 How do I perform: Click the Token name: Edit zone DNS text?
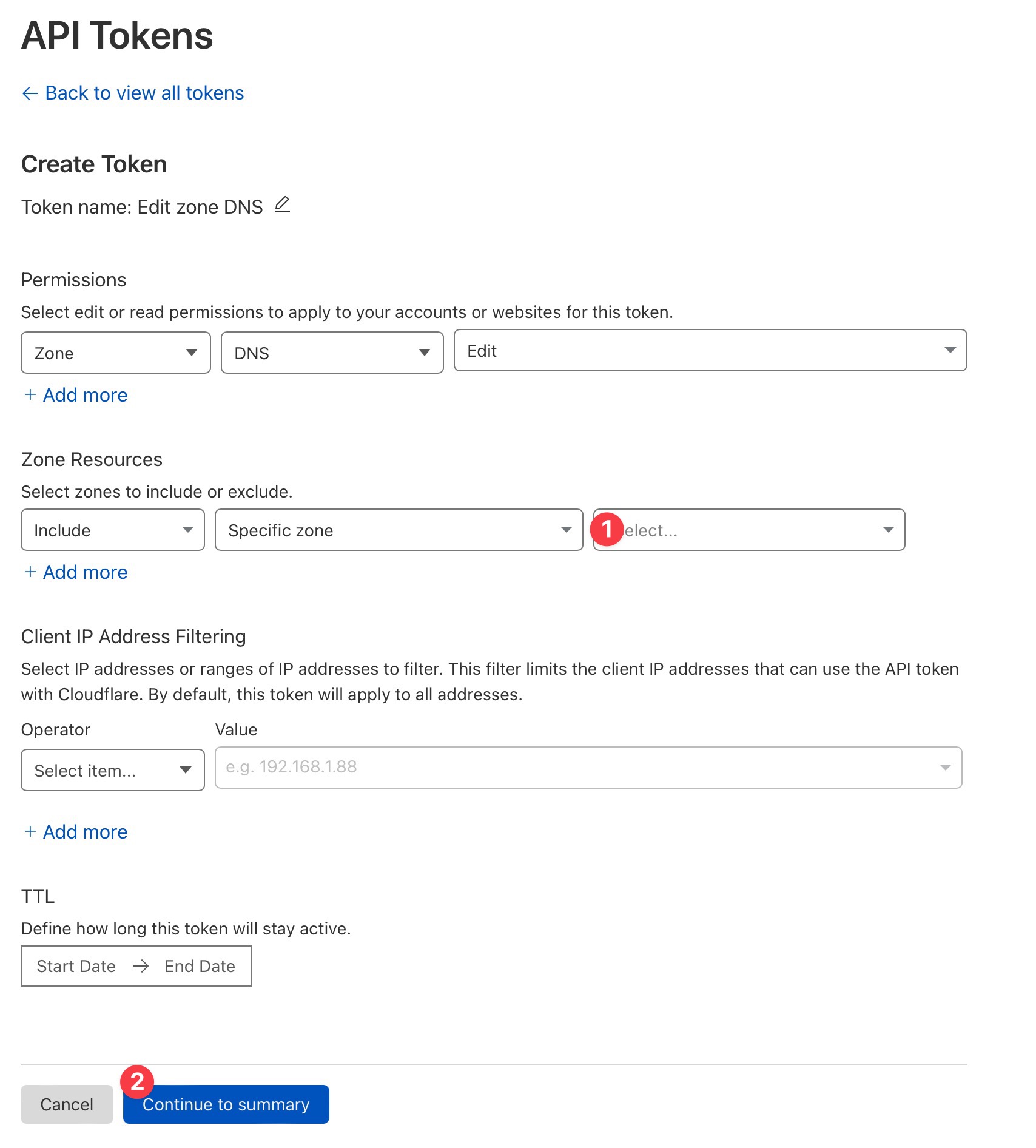142,207
